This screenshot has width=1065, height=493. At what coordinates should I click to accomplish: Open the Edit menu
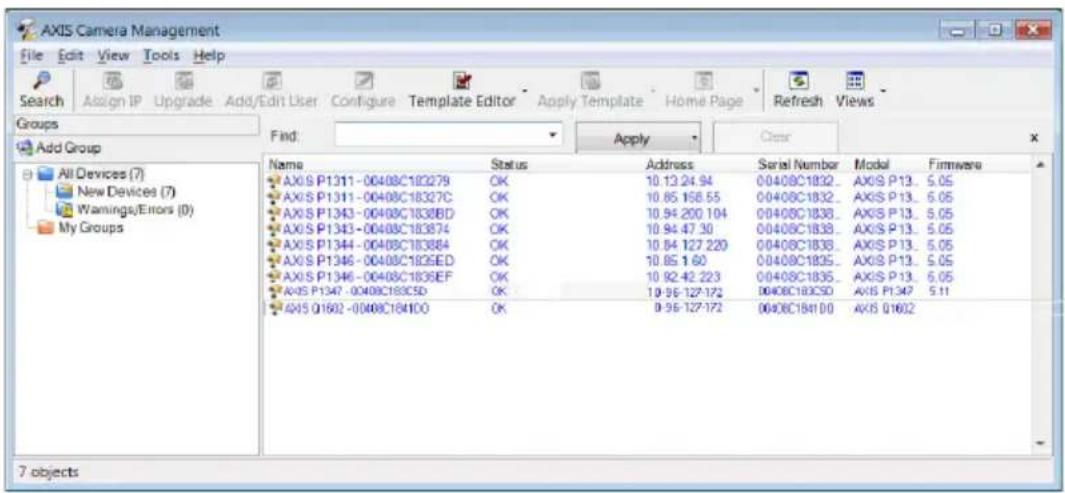click(x=69, y=54)
